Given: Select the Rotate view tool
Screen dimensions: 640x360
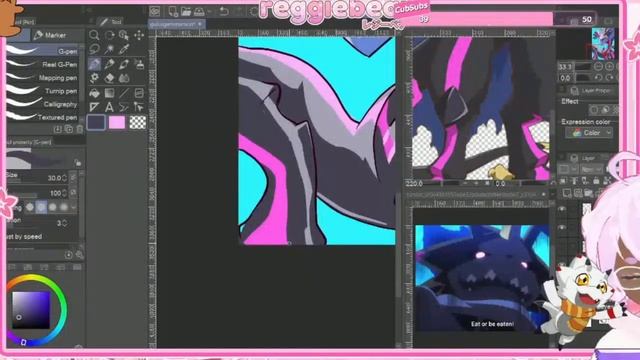Looking at the screenshot, I should pyautogui.click(x=109, y=35).
